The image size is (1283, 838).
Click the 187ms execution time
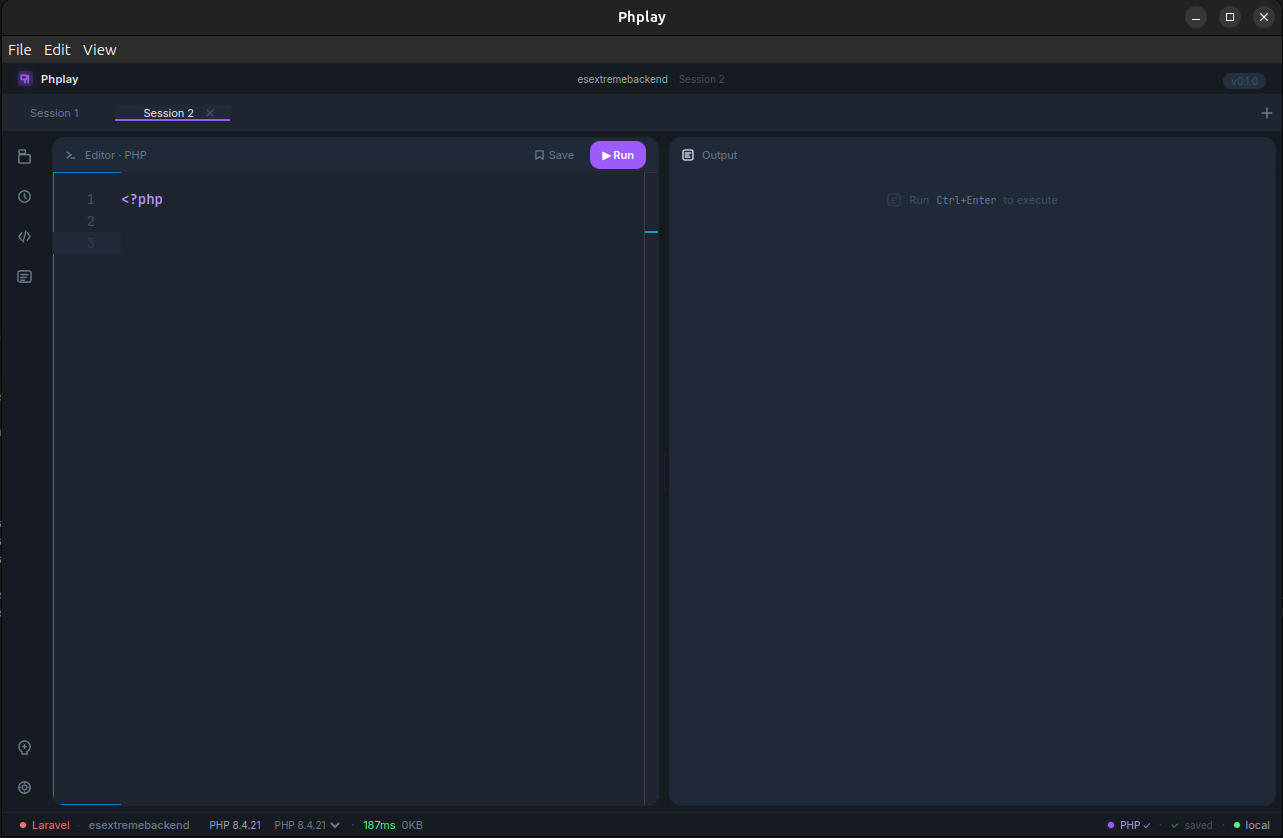click(379, 825)
